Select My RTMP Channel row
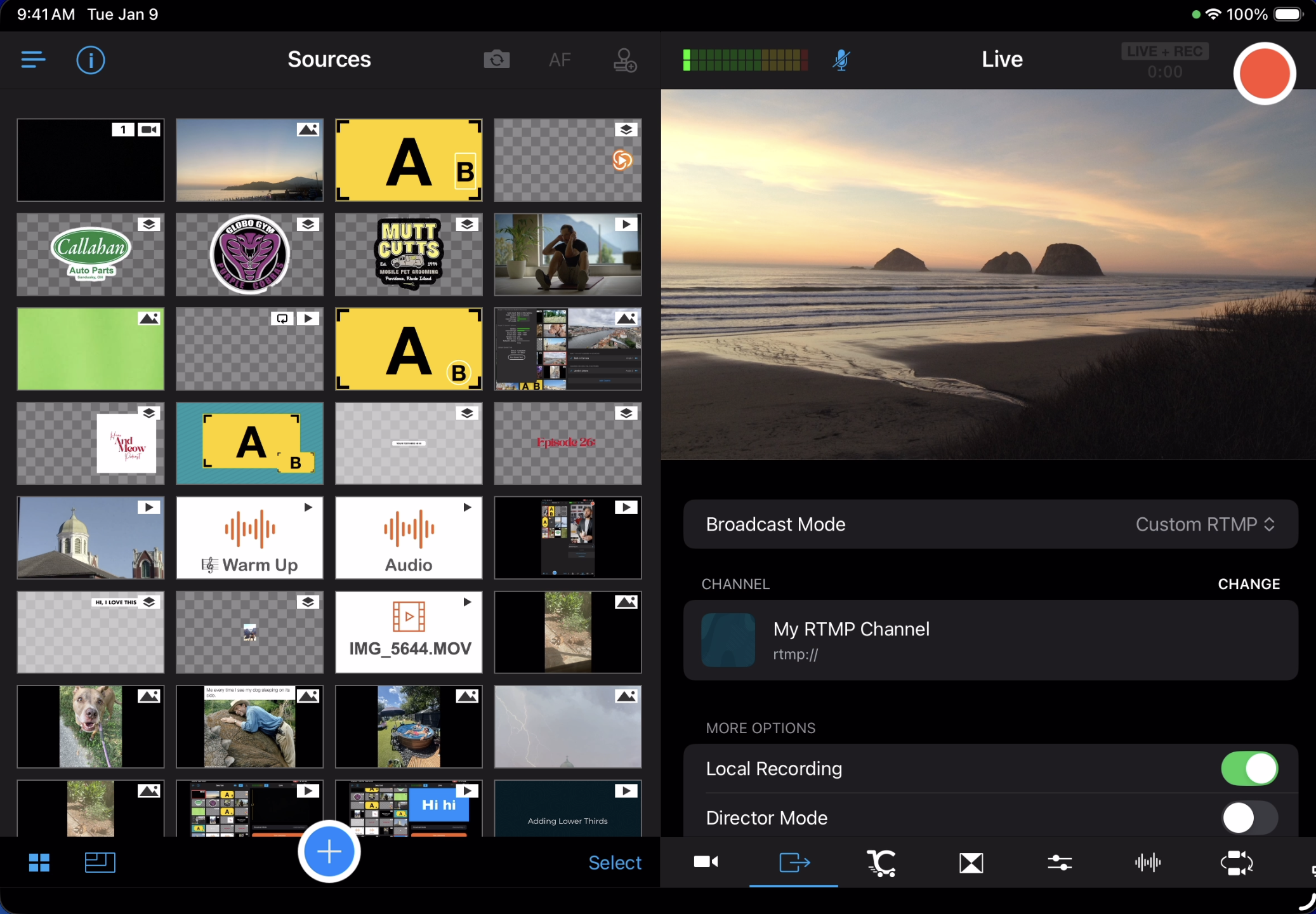1316x914 pixels. click(x=990, y=640)
